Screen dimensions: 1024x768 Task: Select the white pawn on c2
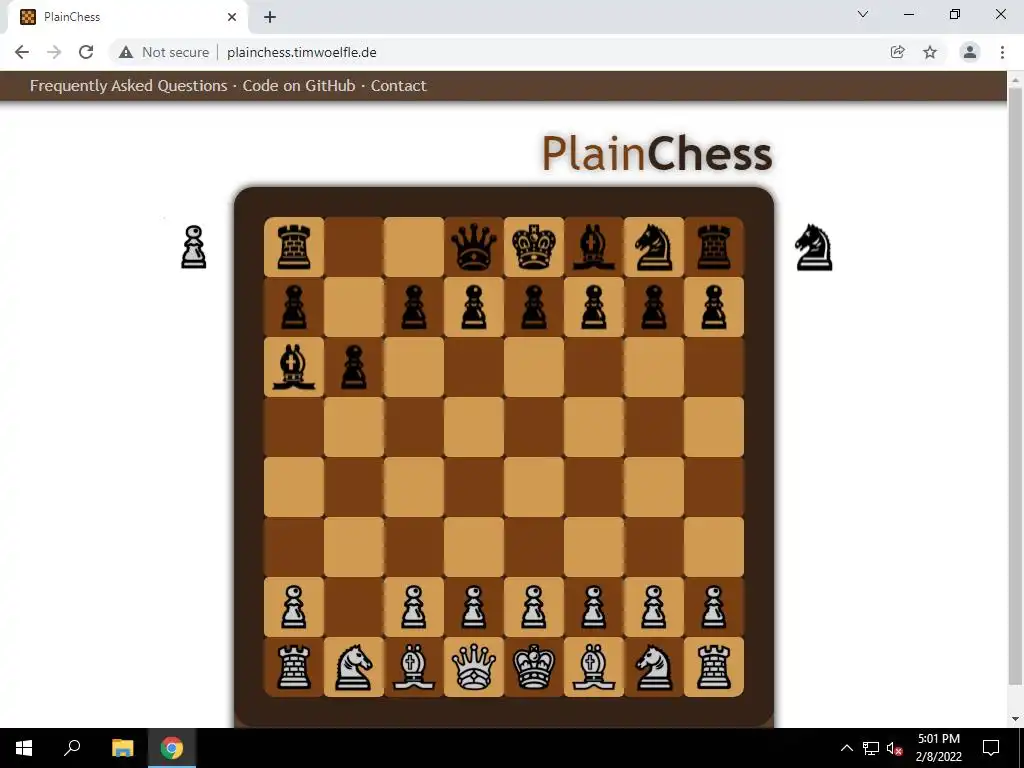coord(413,607)
